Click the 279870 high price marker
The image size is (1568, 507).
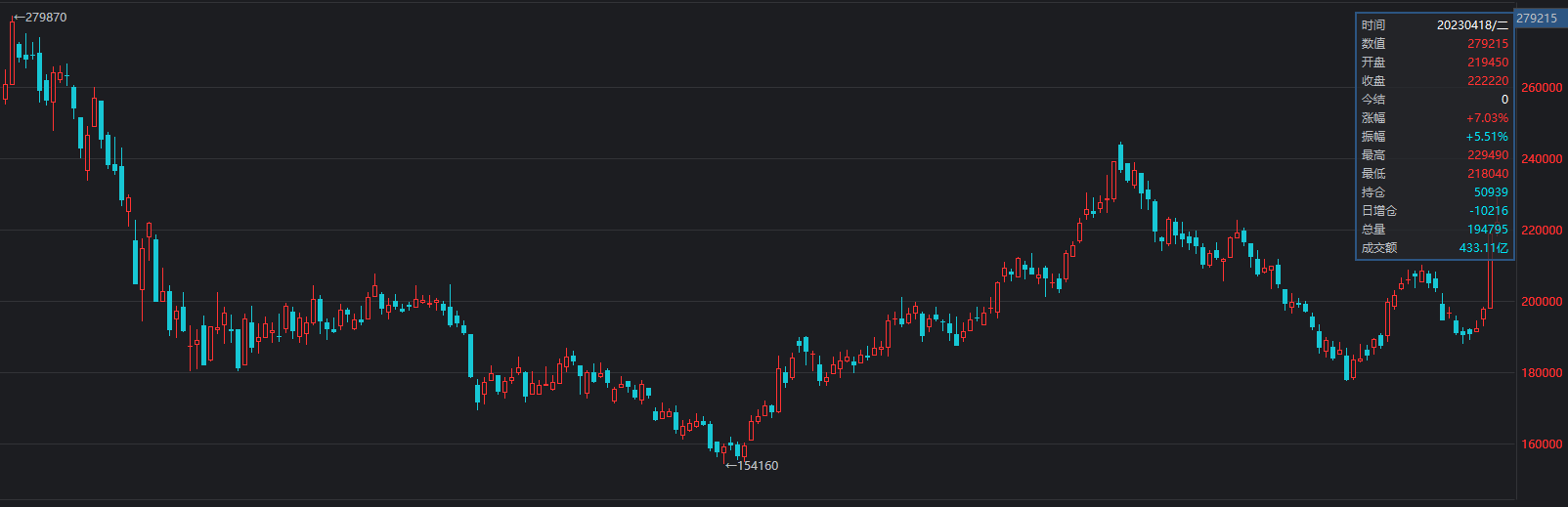[40, 18]
